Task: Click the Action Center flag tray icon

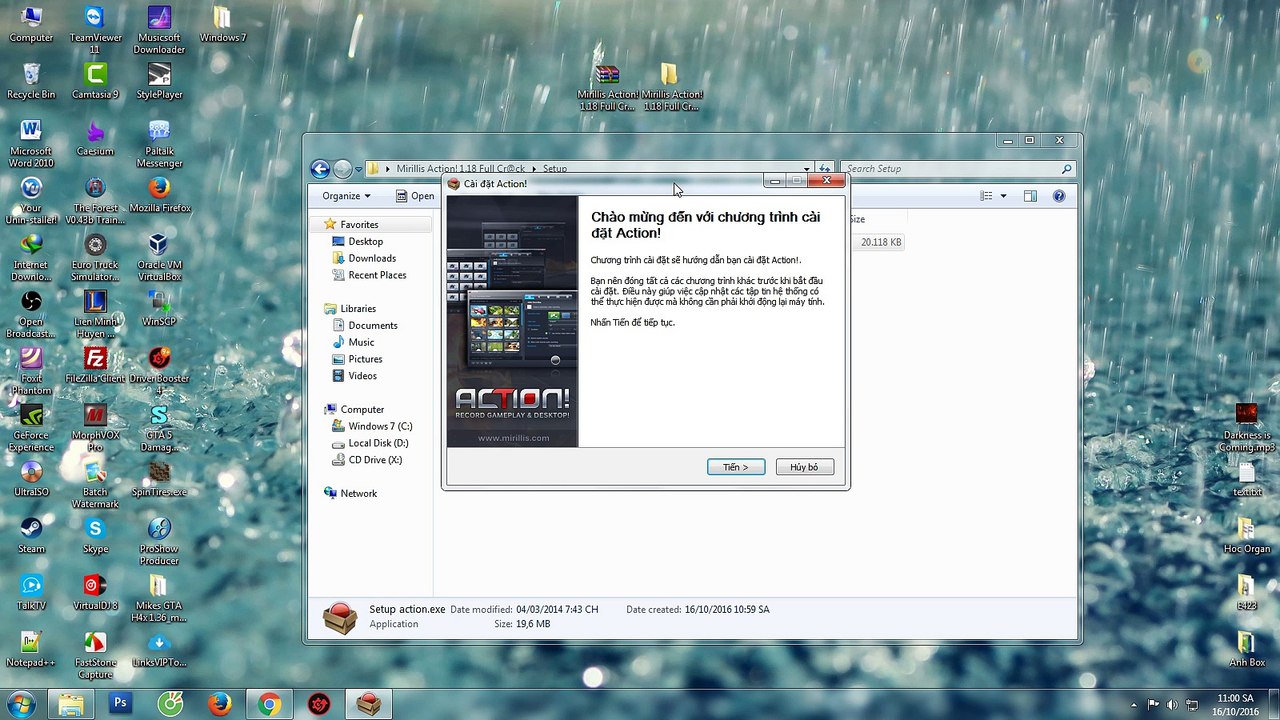Action: point(1153,705)
